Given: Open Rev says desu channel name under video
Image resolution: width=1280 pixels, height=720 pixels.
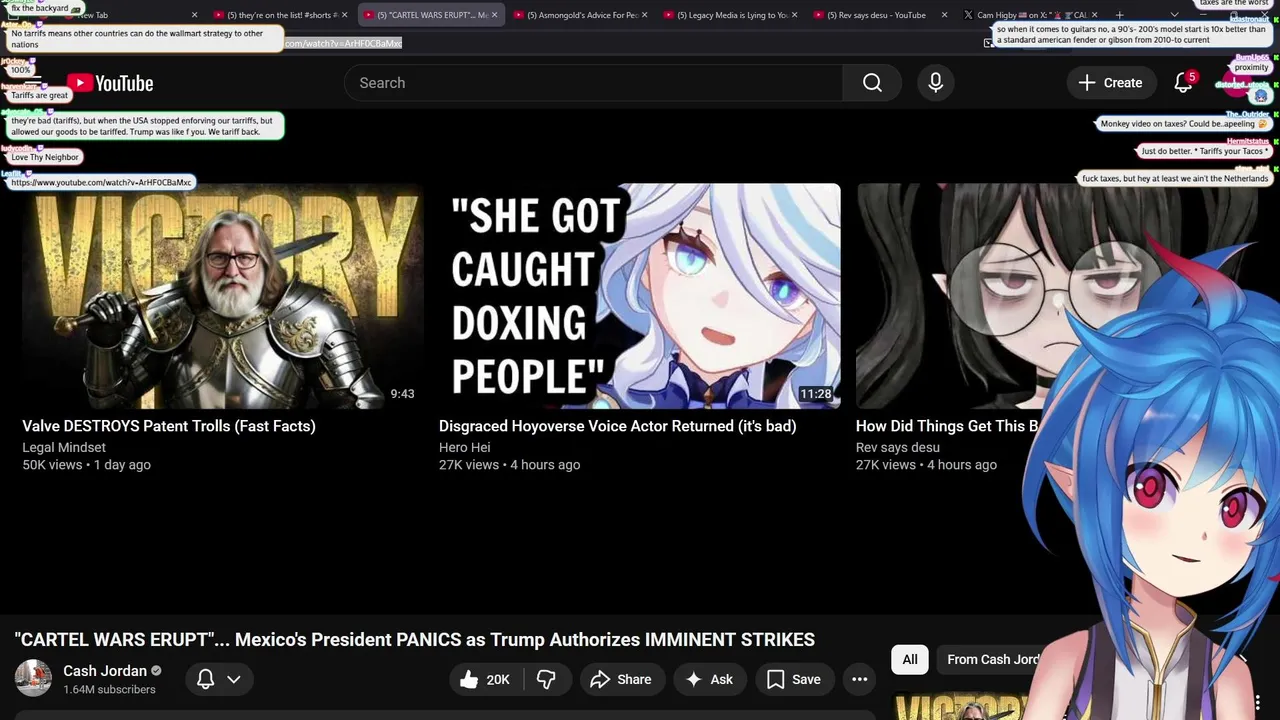Looking at the screenshot, I should [897, 447].
